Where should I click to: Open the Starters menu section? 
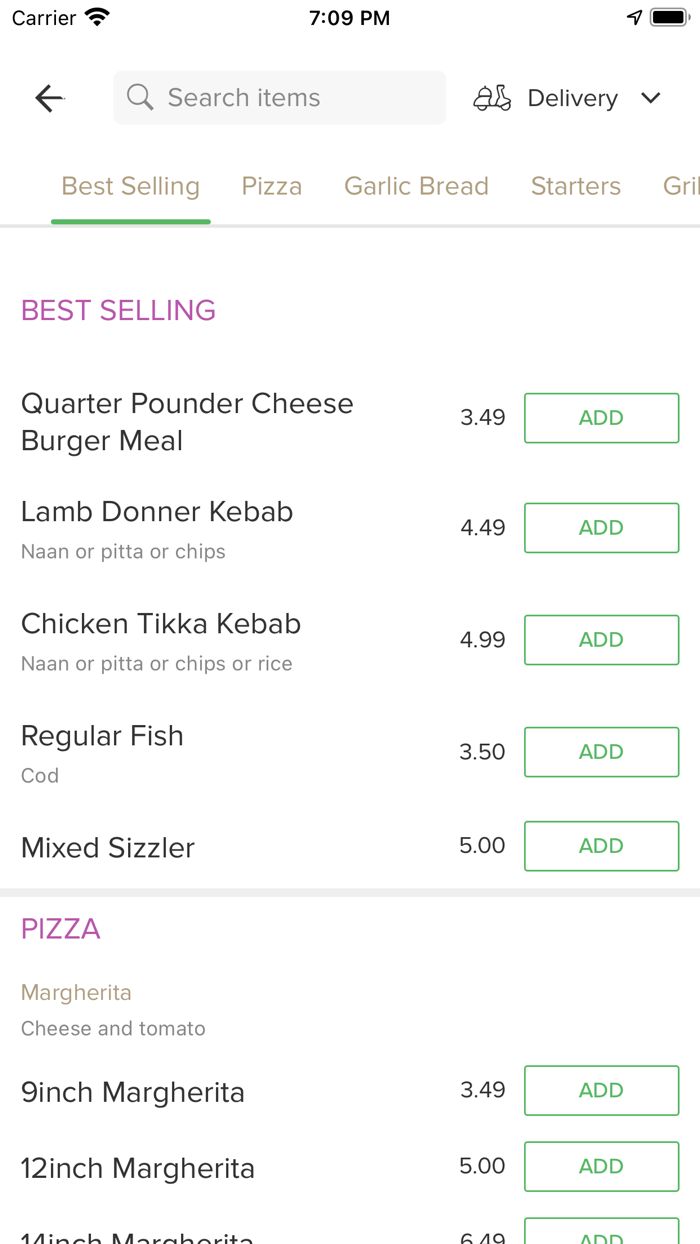[576, 185]
